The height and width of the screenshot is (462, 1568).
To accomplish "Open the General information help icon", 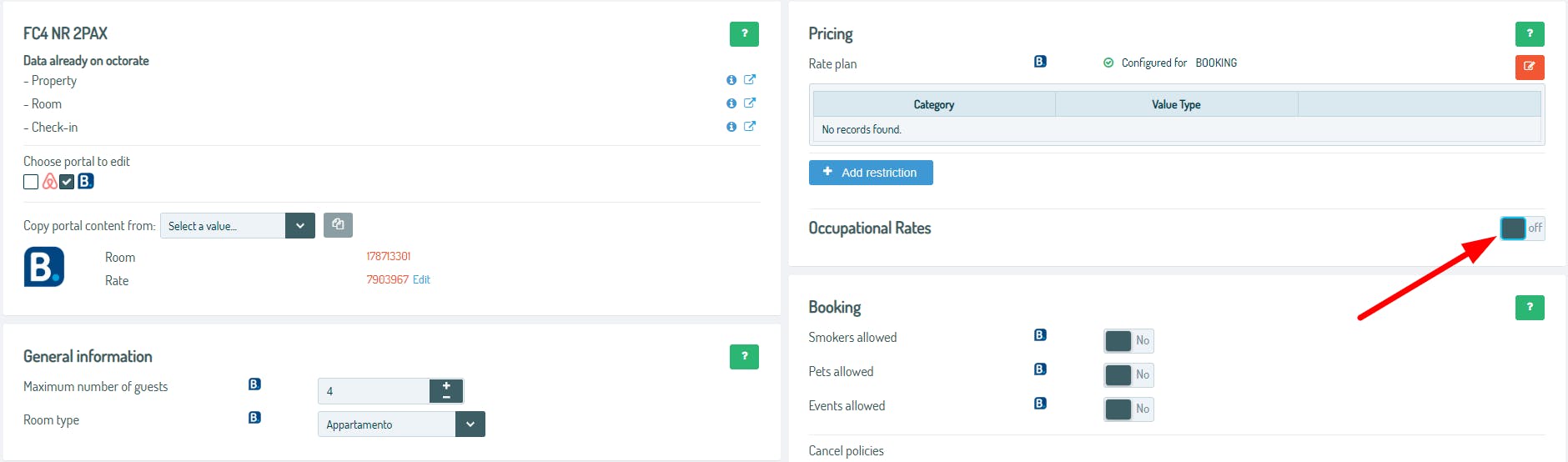I will [x=744, y=357].
